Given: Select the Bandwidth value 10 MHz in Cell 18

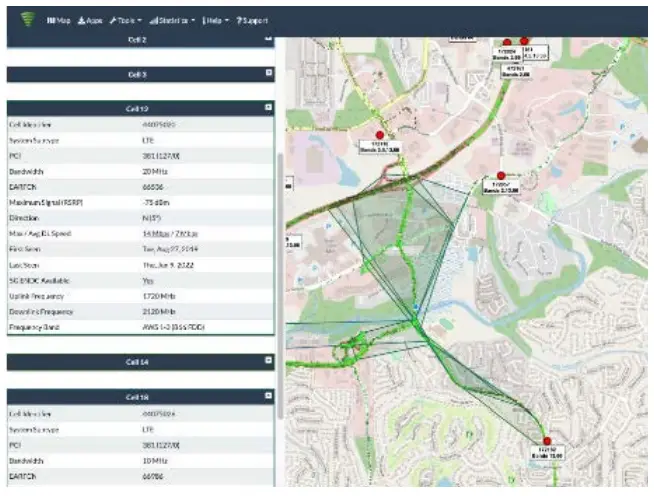Looking at the screenshot, I should point(155,461).
